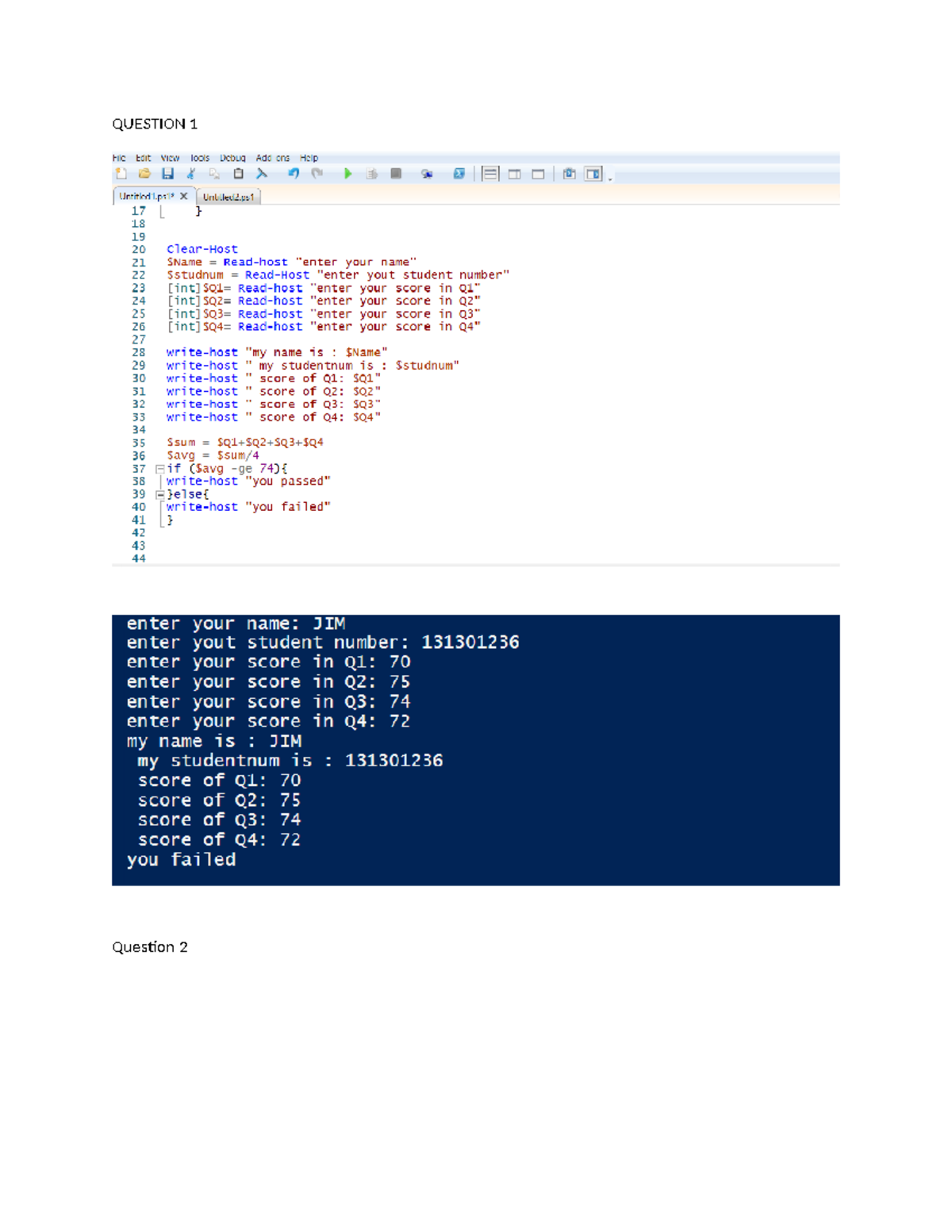Screen dimensions: 952x1232
Task: Click the Stop Operation square icon
Action: click(396, 174)
